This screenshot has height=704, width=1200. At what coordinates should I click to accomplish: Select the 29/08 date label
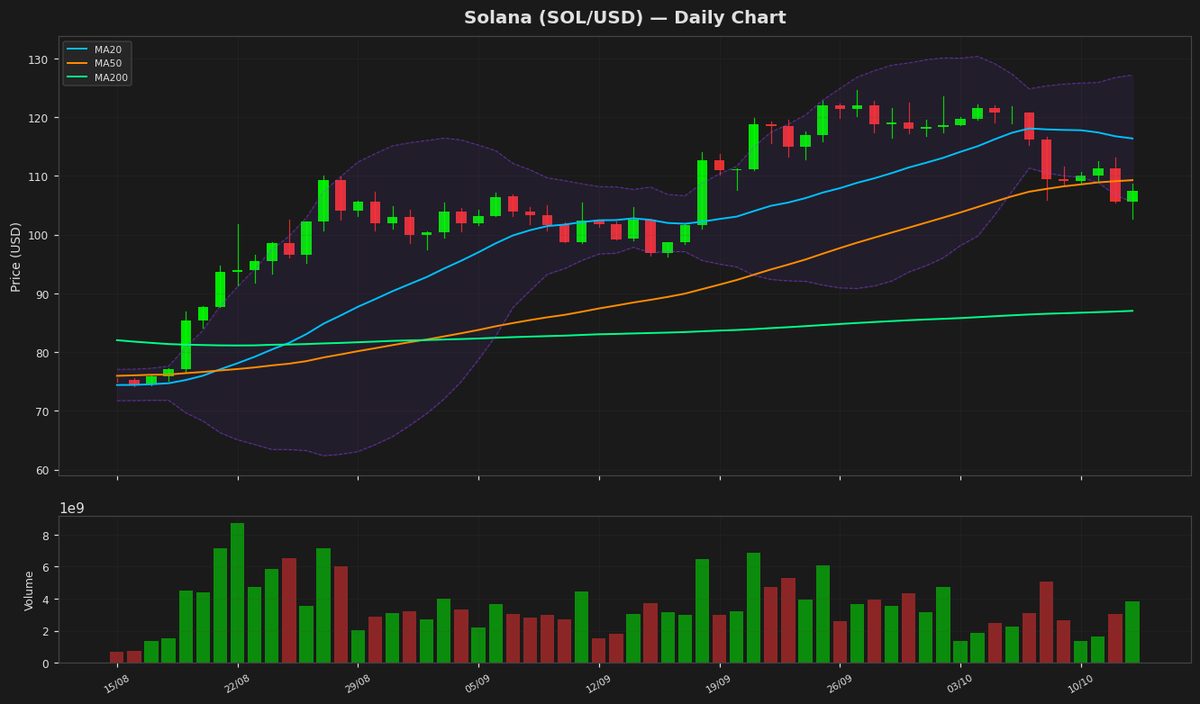point(356,684)
